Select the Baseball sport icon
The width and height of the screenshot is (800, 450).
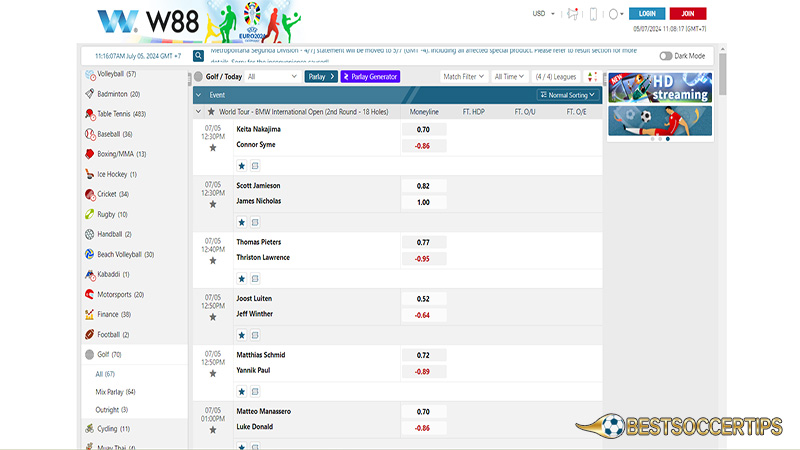coord(90,134)
